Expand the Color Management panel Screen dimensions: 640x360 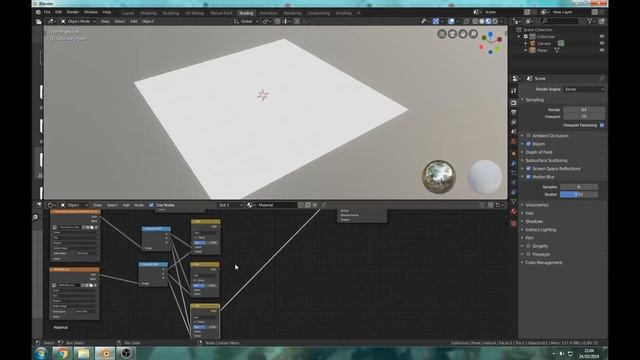click(543, 262)
